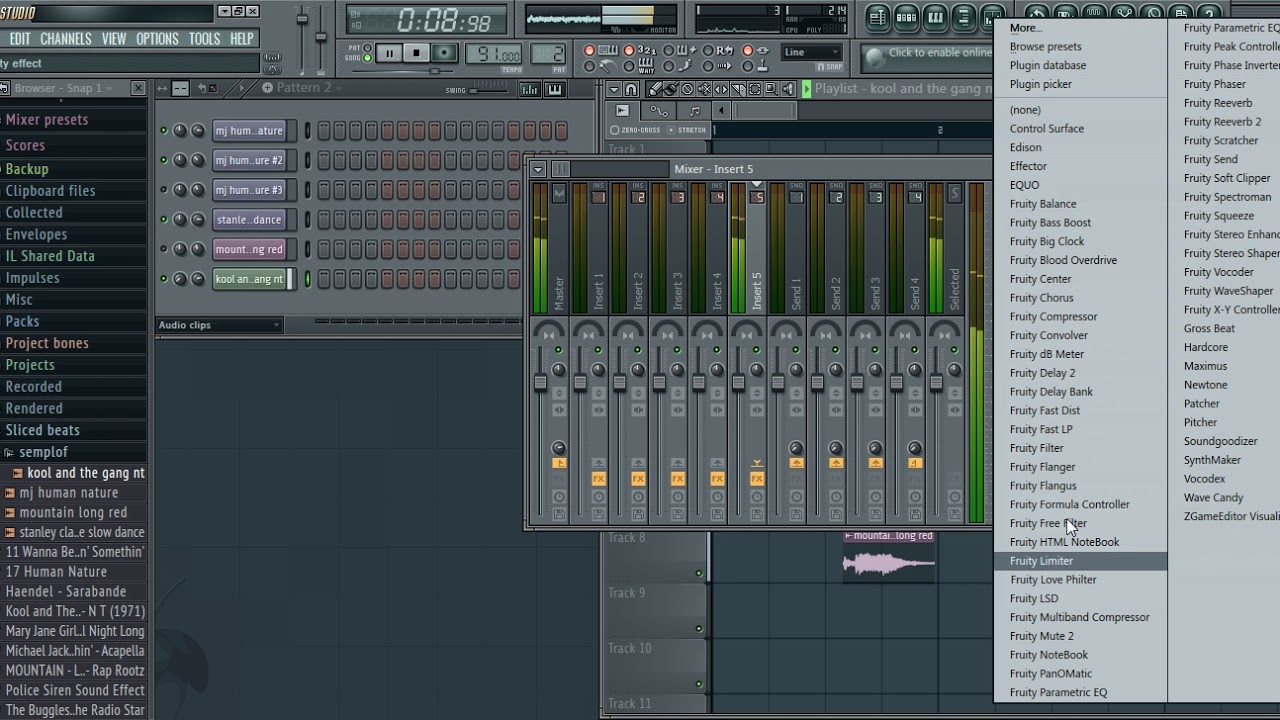This screenshot has height=720, width=1280.
Task: Click the Selected track S icon
Action: [x=954, y=194]
